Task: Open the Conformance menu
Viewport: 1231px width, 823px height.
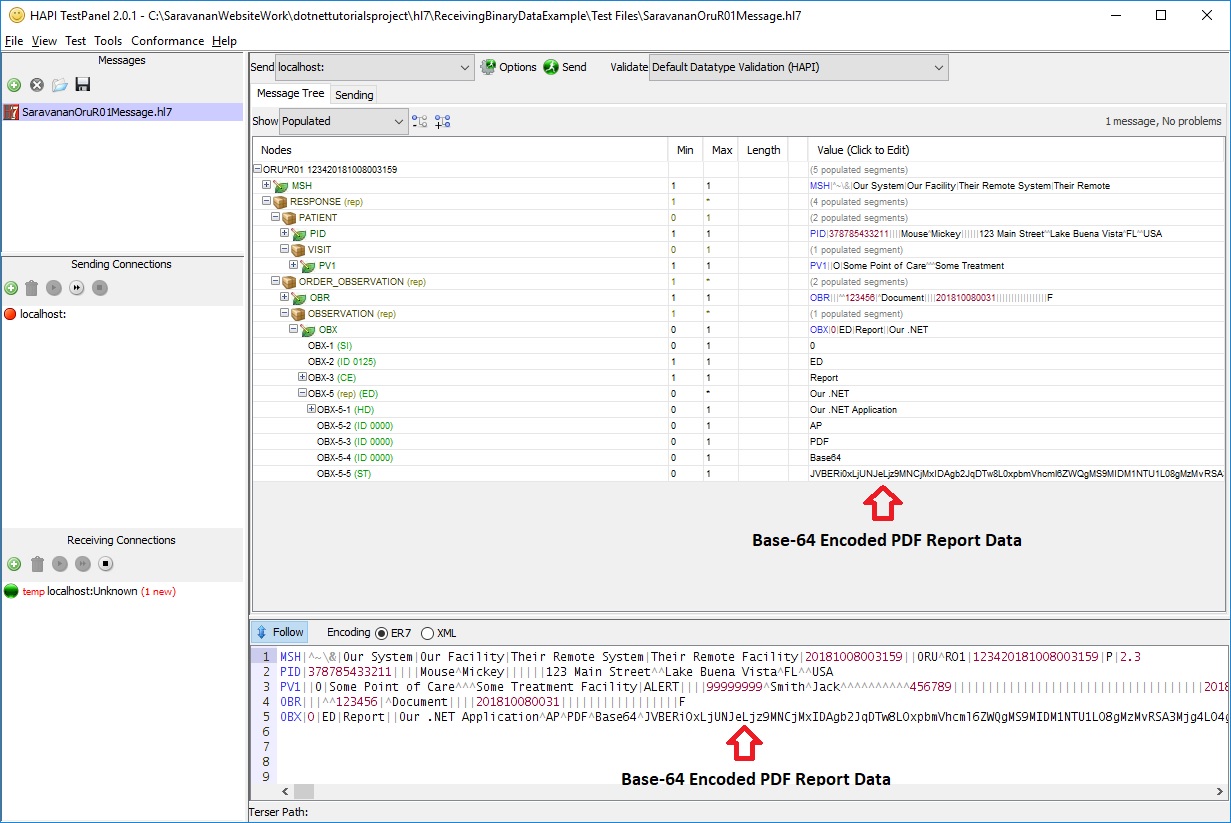Action: tap(167, 41)
